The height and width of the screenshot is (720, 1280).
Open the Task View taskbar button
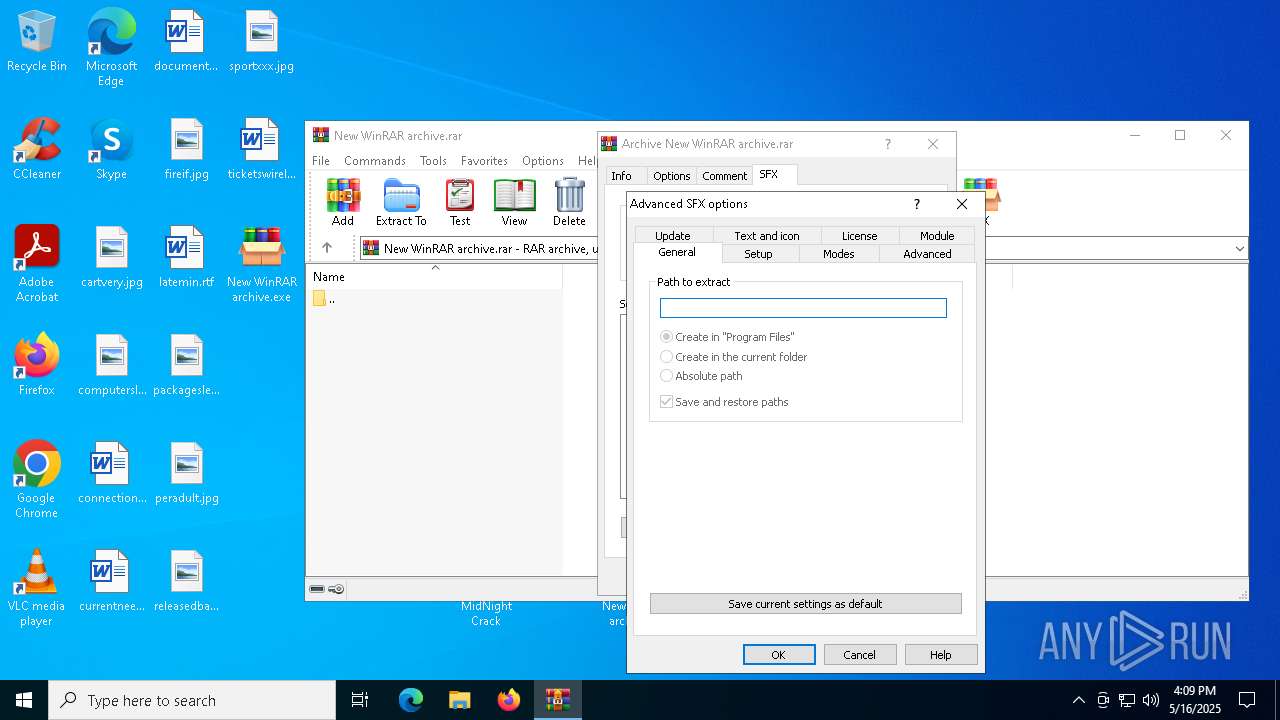click(360, 700)
